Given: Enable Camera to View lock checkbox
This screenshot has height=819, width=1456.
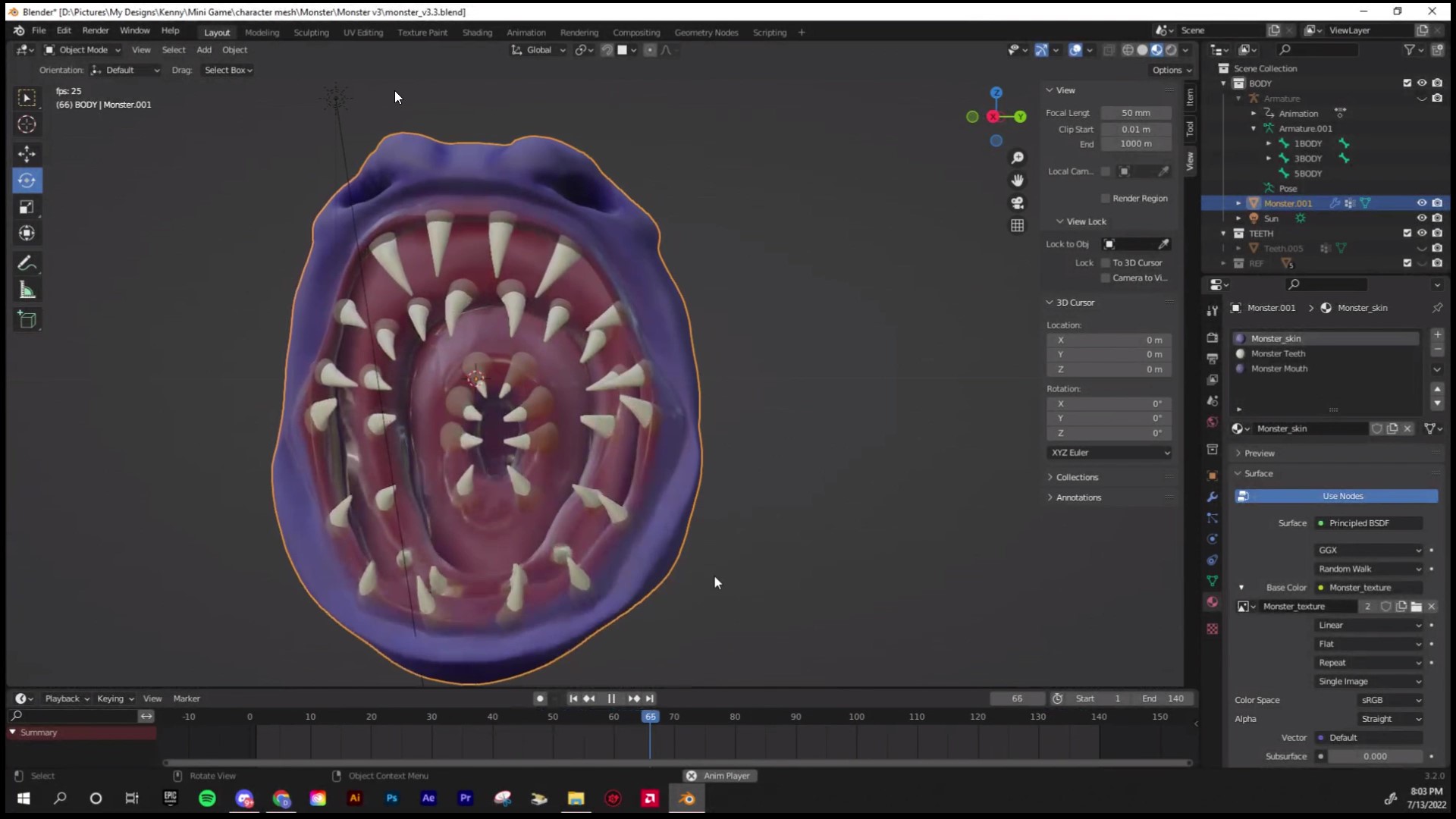Looking at the screenshot, I should coord(1106,278).
